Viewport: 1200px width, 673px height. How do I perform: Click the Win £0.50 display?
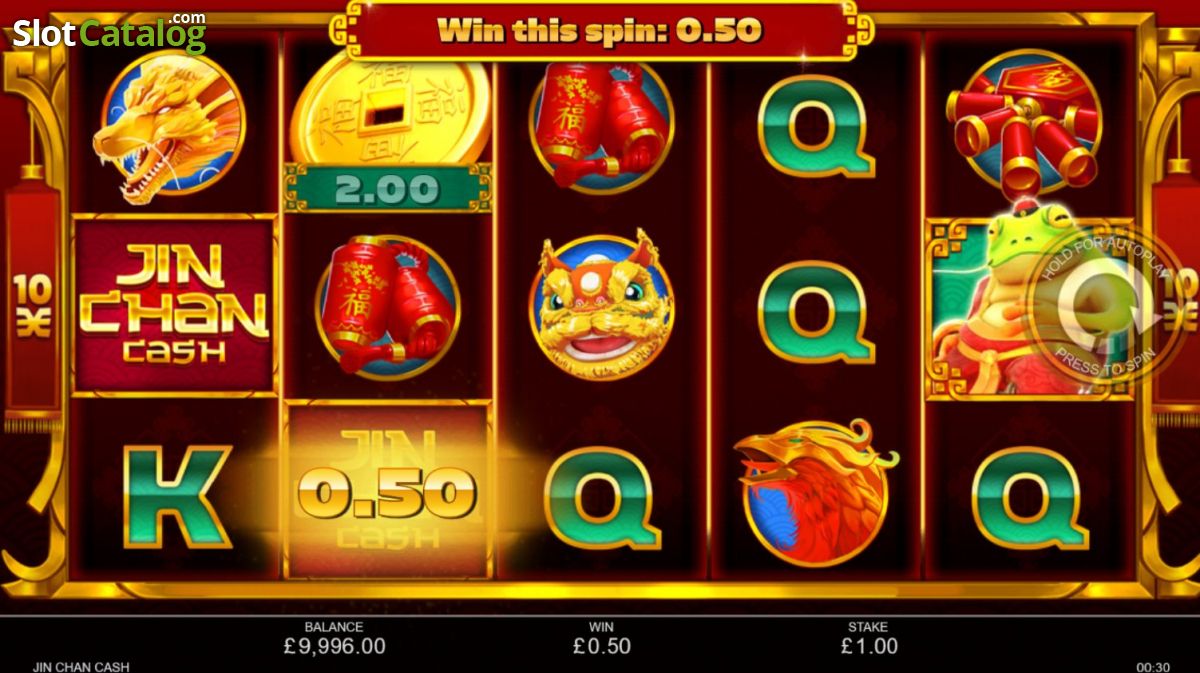pos(602,646)
